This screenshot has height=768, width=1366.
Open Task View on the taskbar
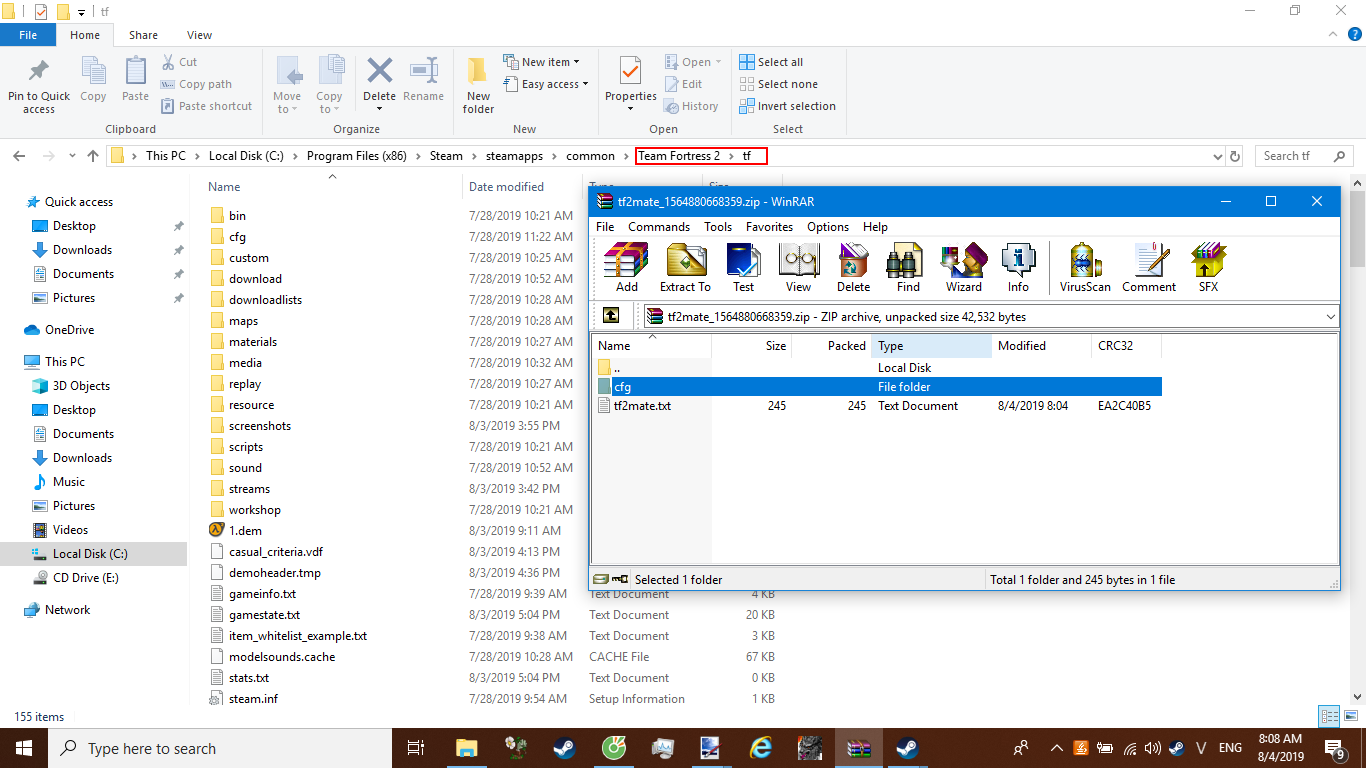click(416, 748)
